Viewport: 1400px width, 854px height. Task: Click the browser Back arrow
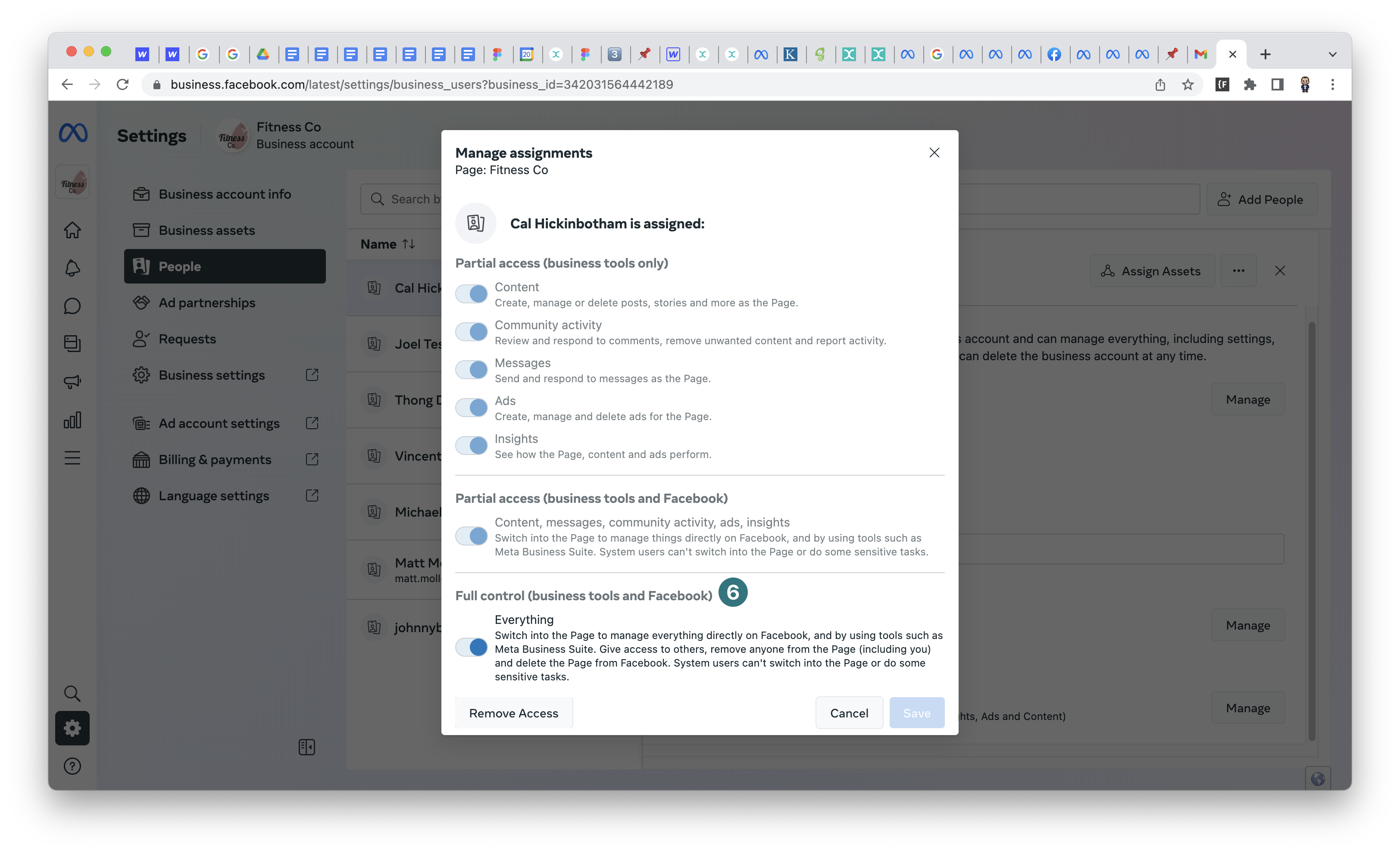(67, 84)
